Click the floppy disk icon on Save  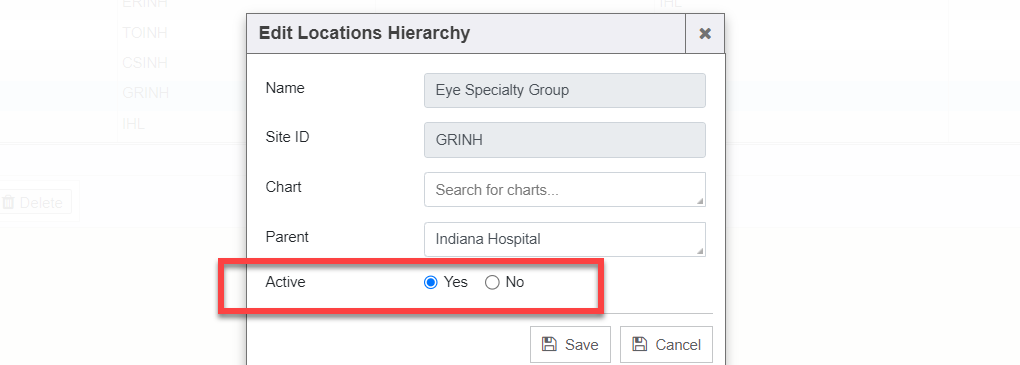pos(550,344)
